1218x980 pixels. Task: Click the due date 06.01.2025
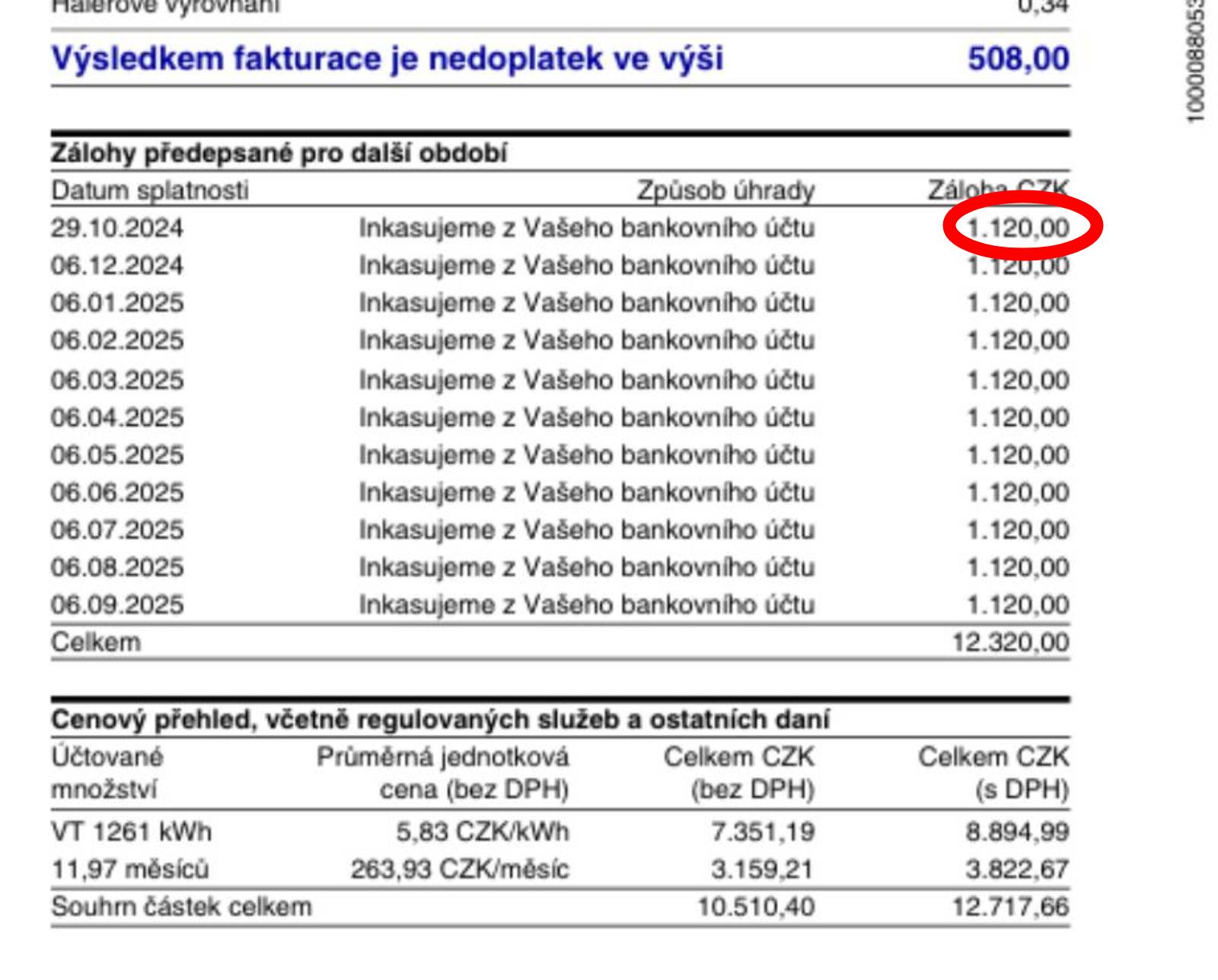pos(117,303)
